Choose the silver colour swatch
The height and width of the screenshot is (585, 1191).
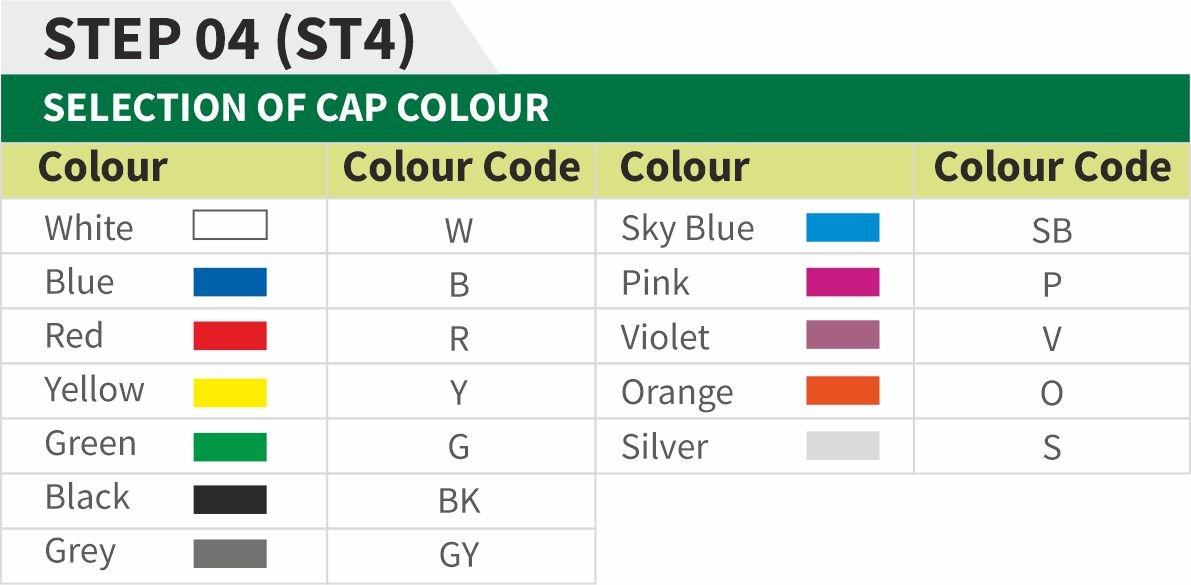pos(843,445)
